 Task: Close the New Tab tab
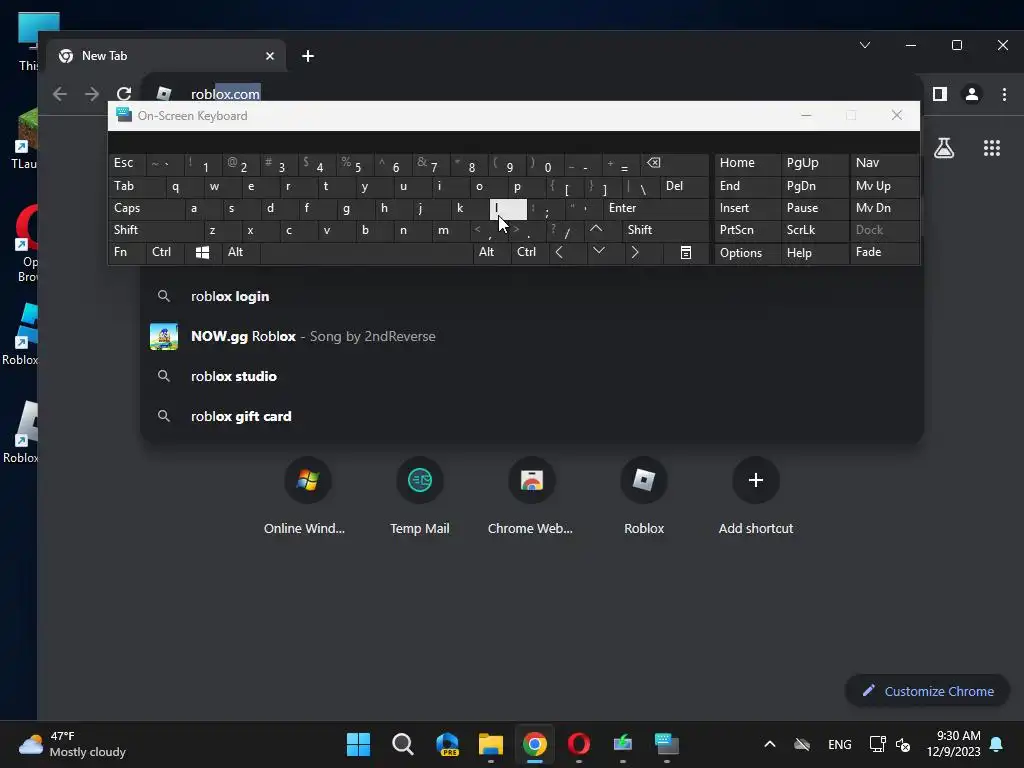coord(270,56)
